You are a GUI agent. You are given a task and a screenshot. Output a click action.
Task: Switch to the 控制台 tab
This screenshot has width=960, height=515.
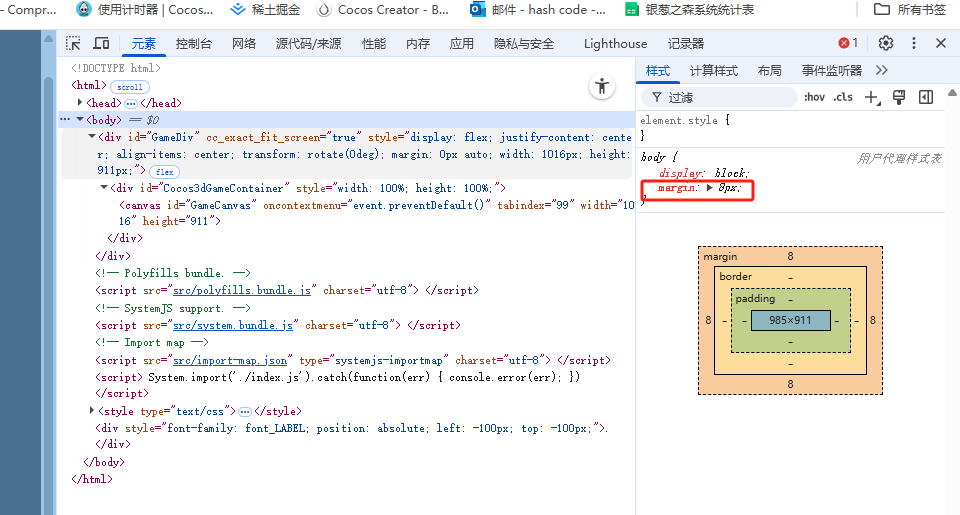[193, 43]
